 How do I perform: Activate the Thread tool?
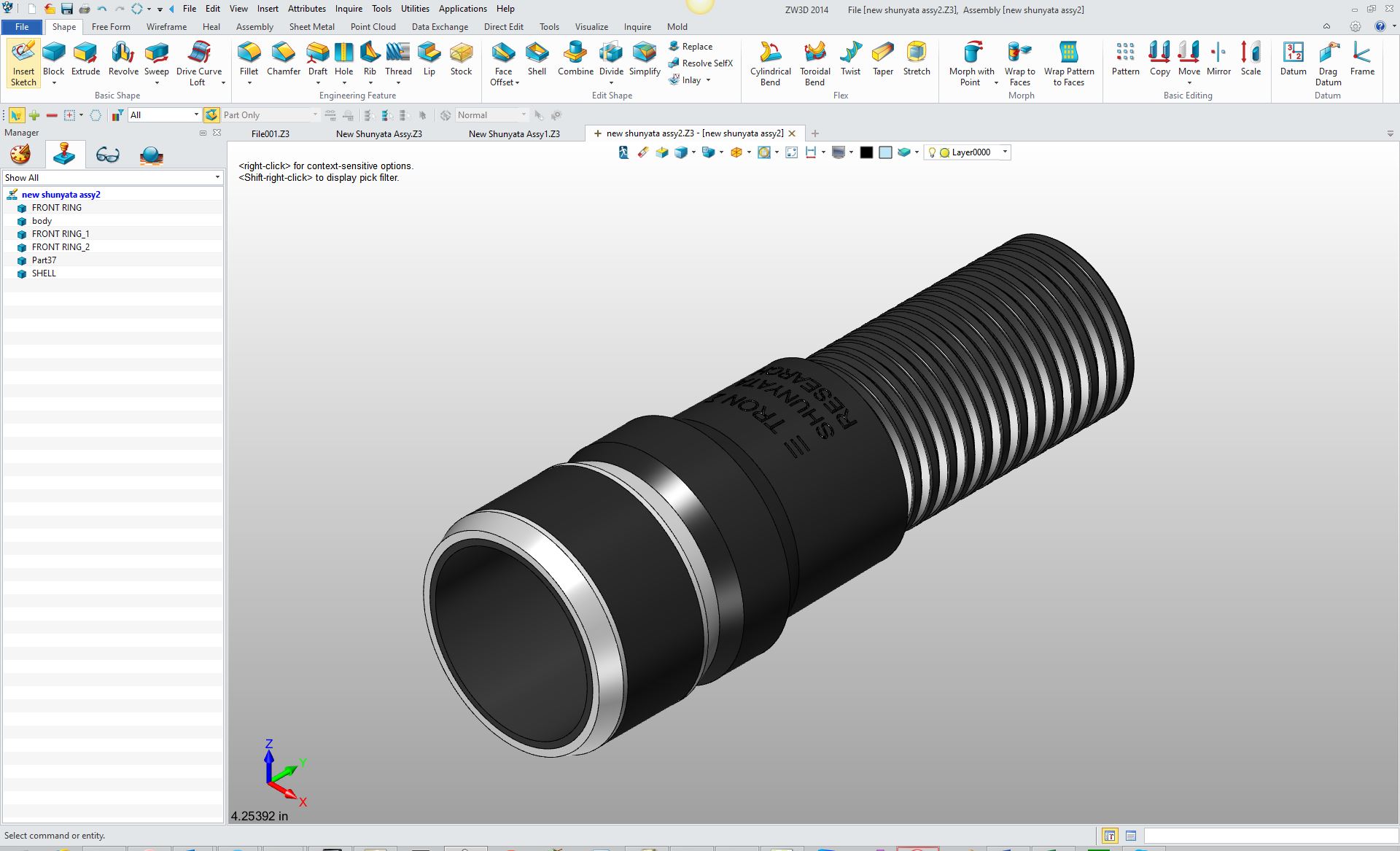(398, 59)
